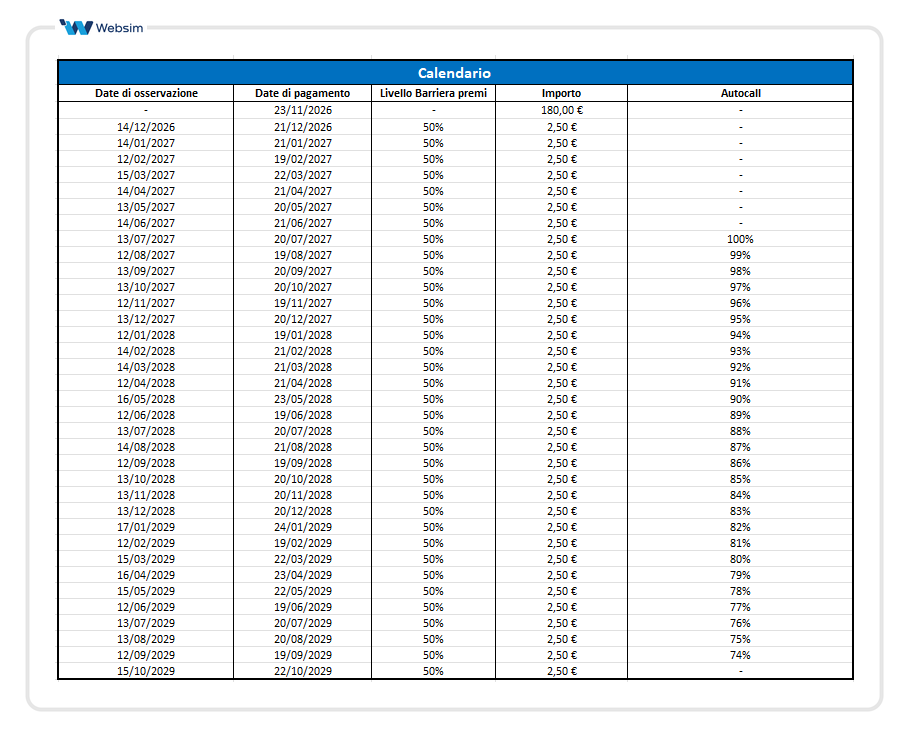Select payment date 23/04/2029
Screen dimensions: 909x737
[x=303, y=575]
